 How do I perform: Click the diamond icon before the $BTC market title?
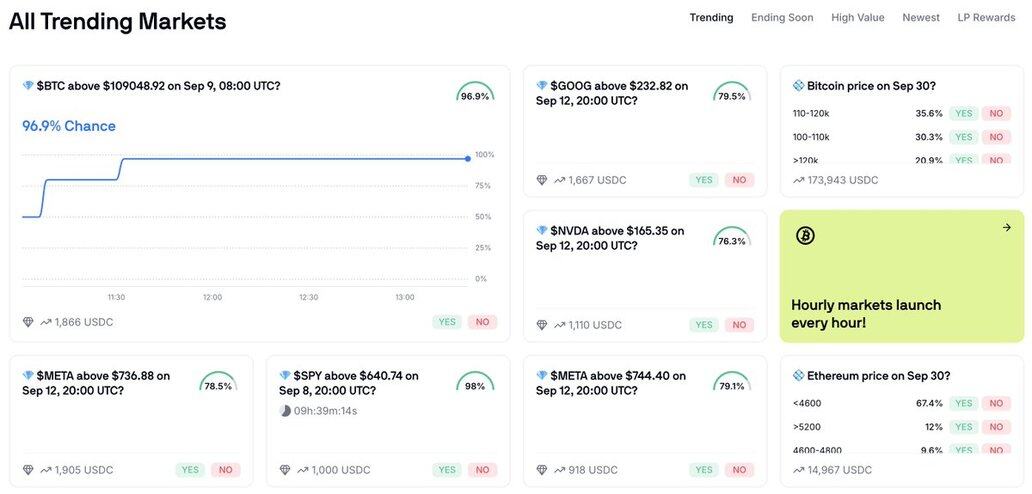(28, 86)
